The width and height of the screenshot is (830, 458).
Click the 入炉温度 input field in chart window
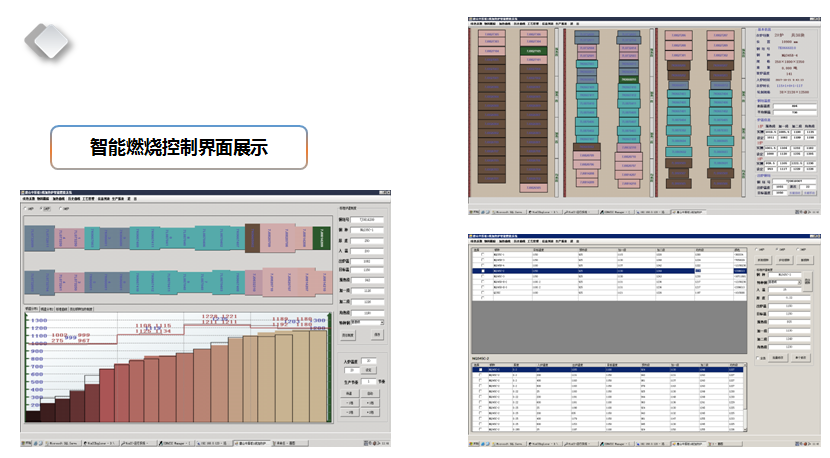(x=368, y=360)
